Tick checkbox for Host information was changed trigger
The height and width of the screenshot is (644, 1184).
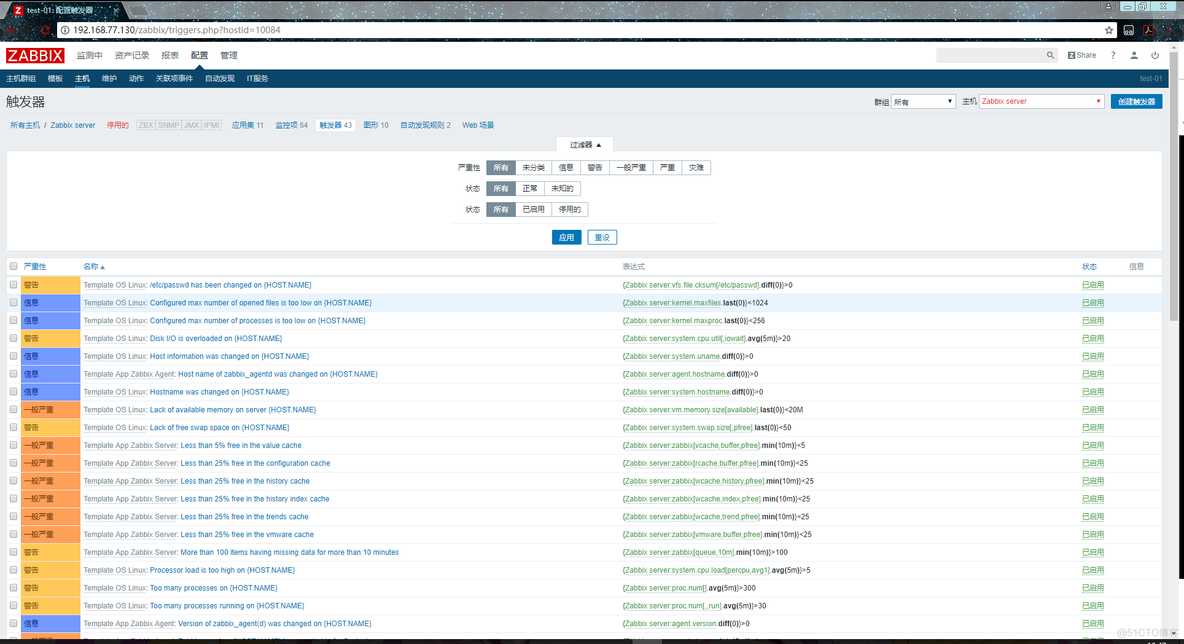14,356
